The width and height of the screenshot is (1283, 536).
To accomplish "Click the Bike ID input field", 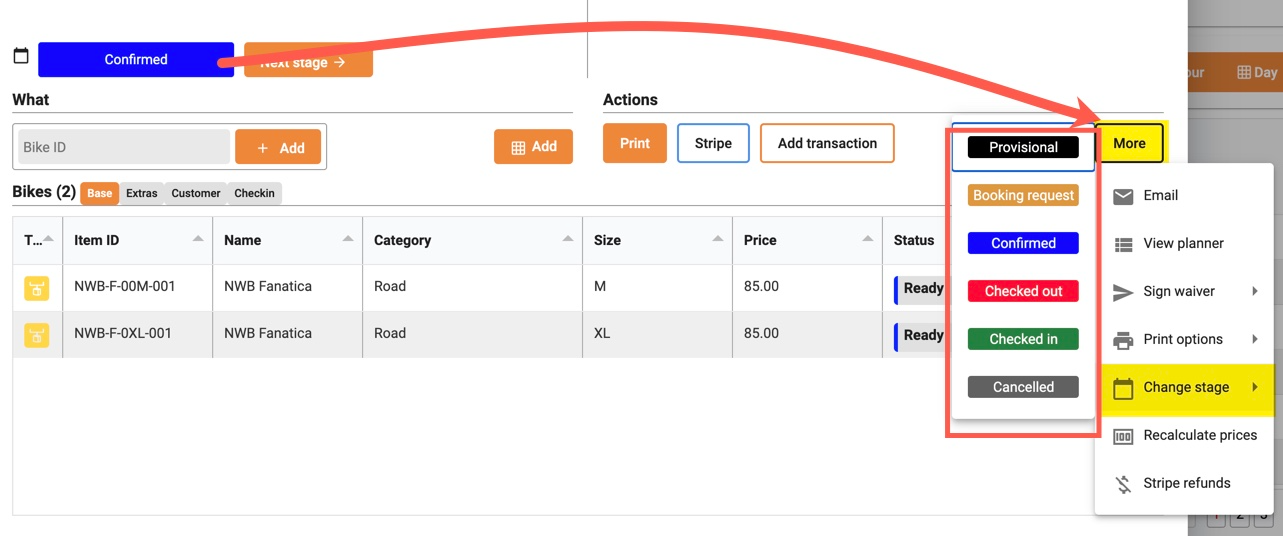I will tap(122, 147).
